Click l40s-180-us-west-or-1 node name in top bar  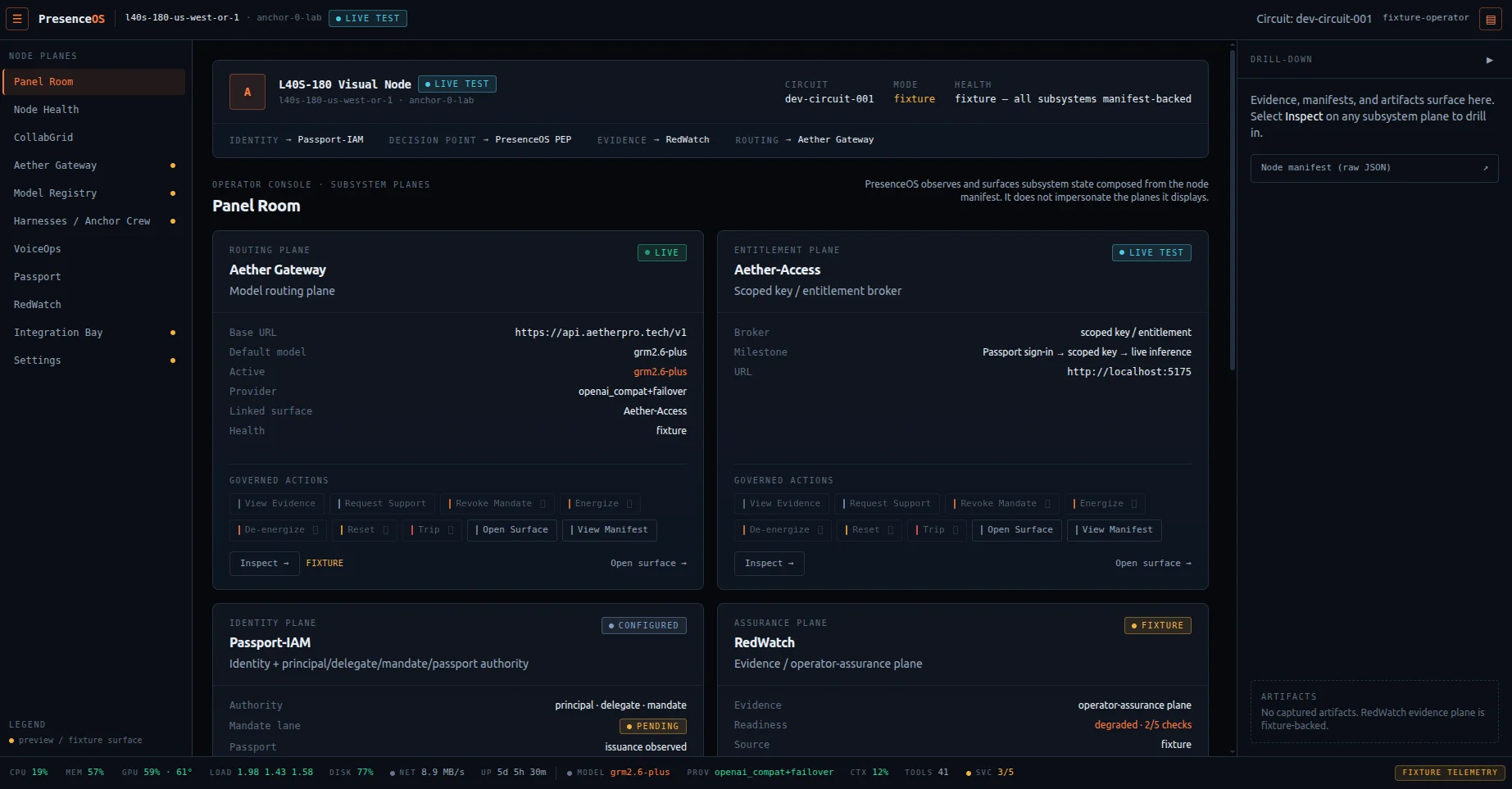(182, 18)
